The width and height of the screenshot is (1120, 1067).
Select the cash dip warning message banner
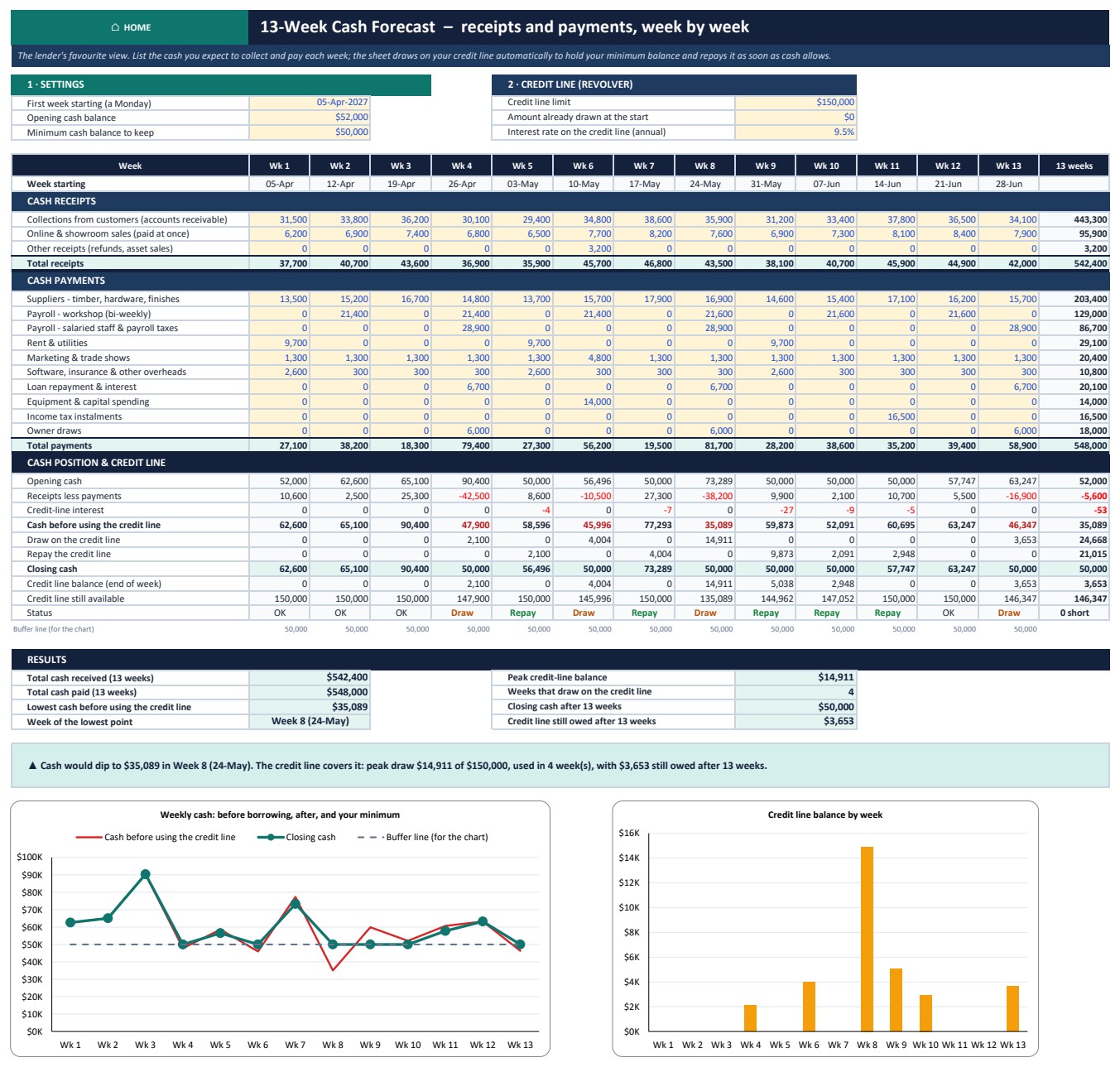560,766
